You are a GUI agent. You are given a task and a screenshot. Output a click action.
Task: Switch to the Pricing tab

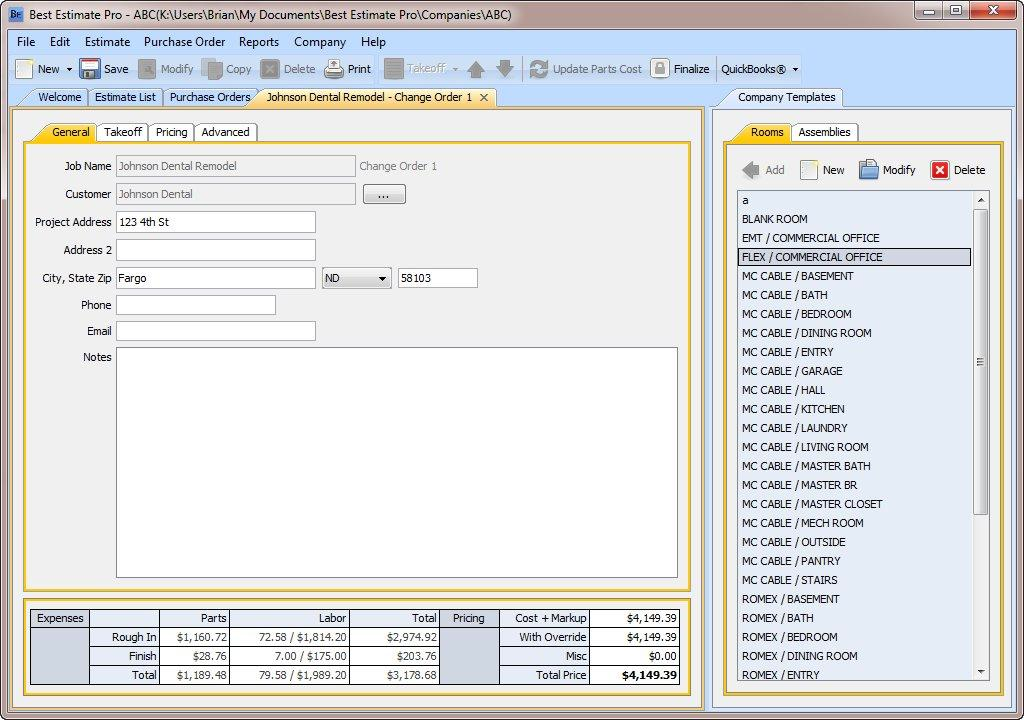point(171,131)
